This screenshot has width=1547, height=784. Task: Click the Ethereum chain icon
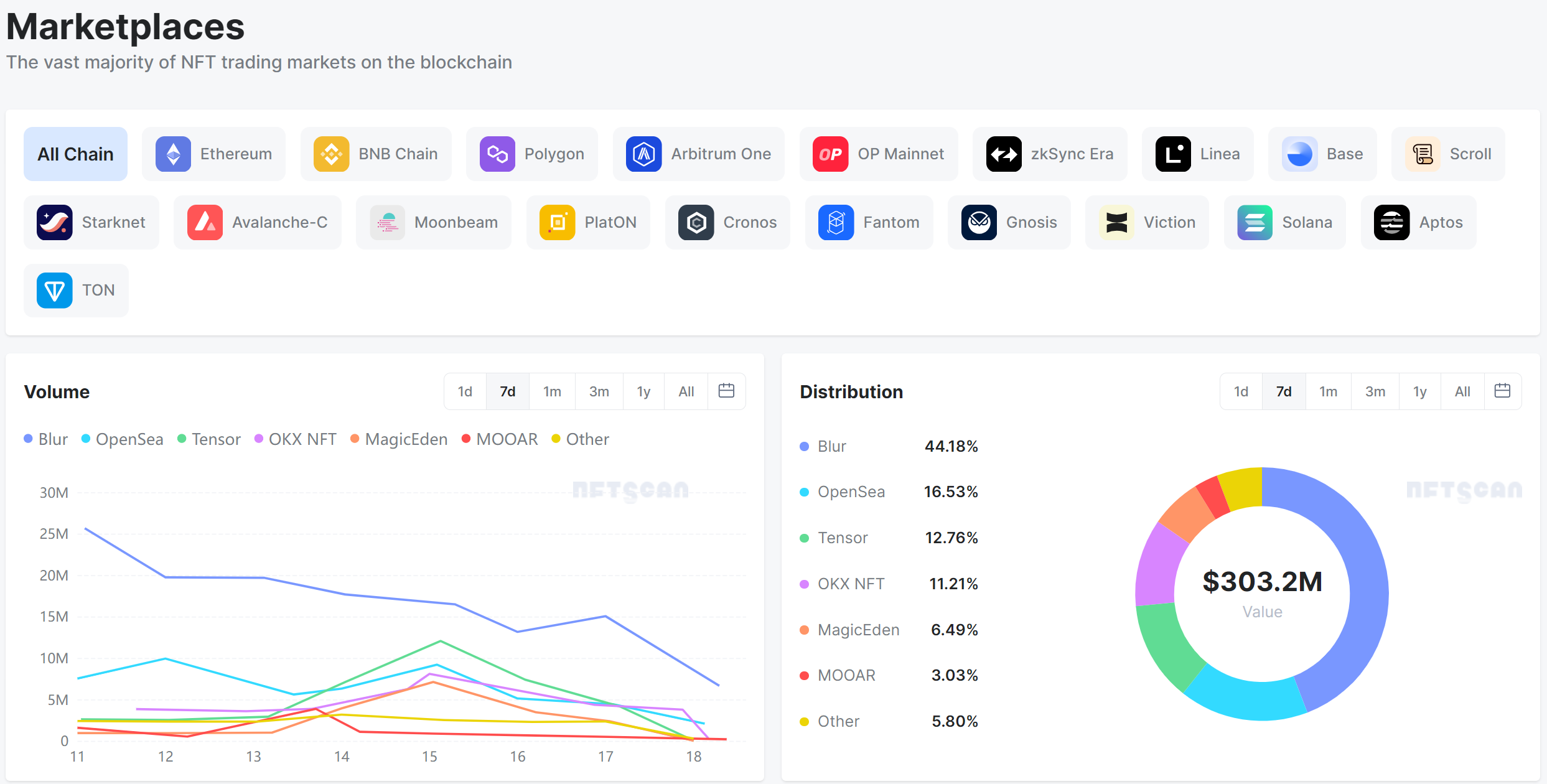click(x=173, y=154)
